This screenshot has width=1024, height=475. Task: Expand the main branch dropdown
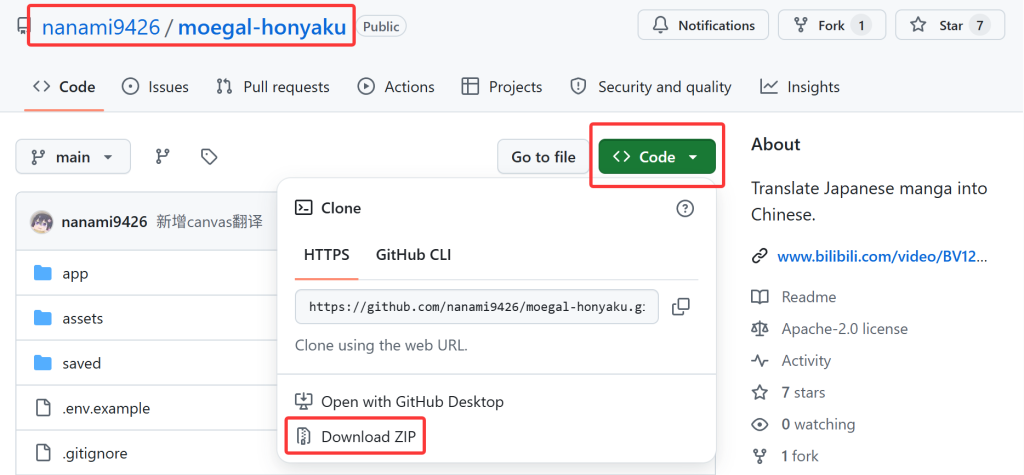pos(73,157)
